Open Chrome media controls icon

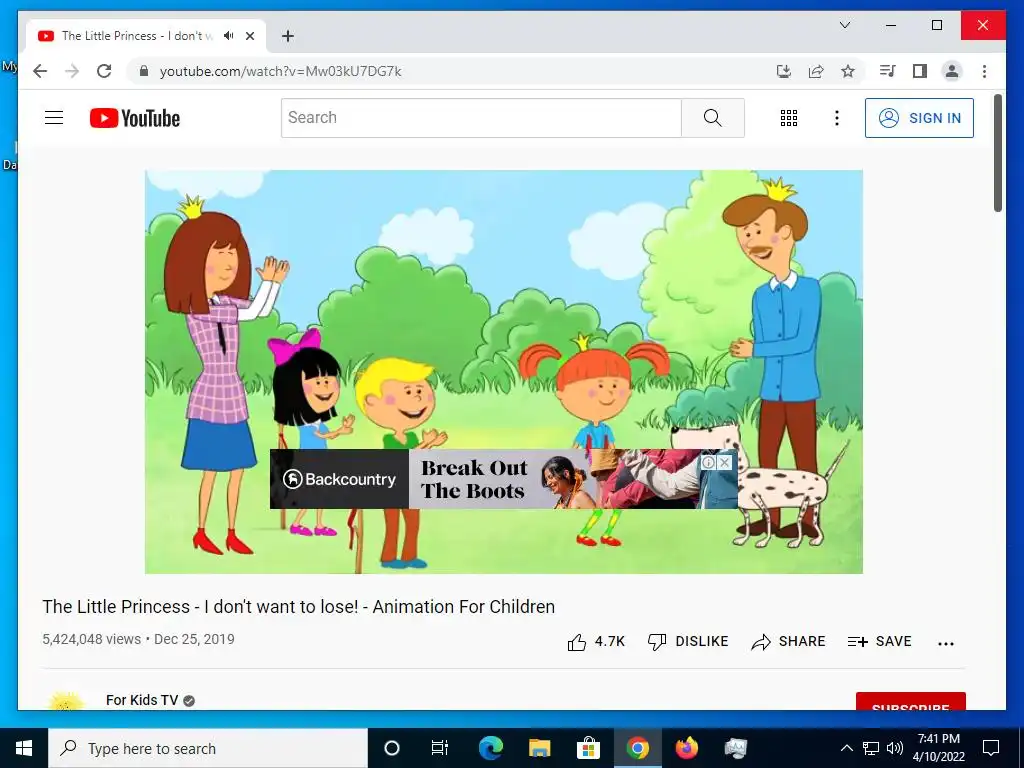pos(888,71)
